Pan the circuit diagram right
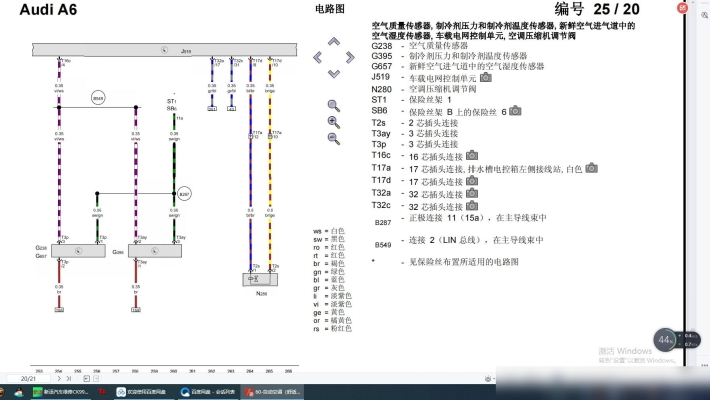 [350, 58]
